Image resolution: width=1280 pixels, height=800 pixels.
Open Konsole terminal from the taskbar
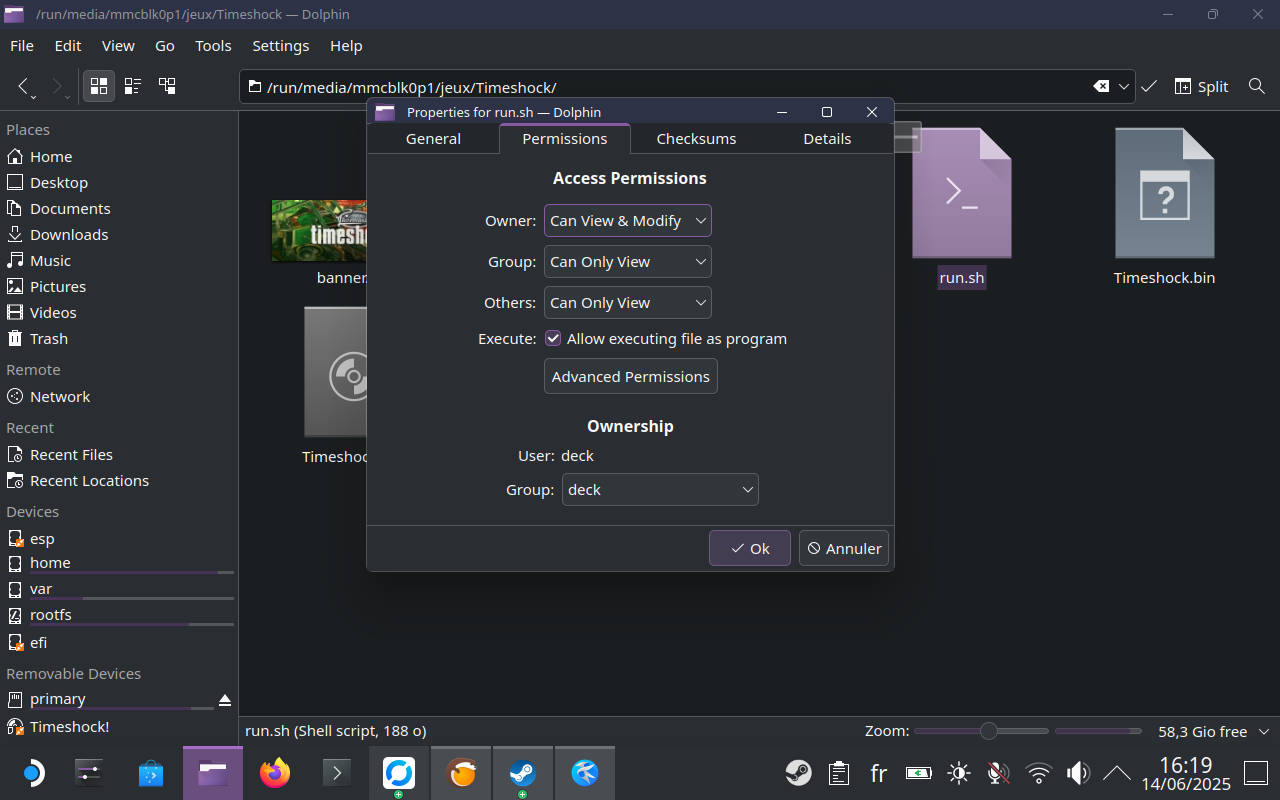(x=335, y=773)
